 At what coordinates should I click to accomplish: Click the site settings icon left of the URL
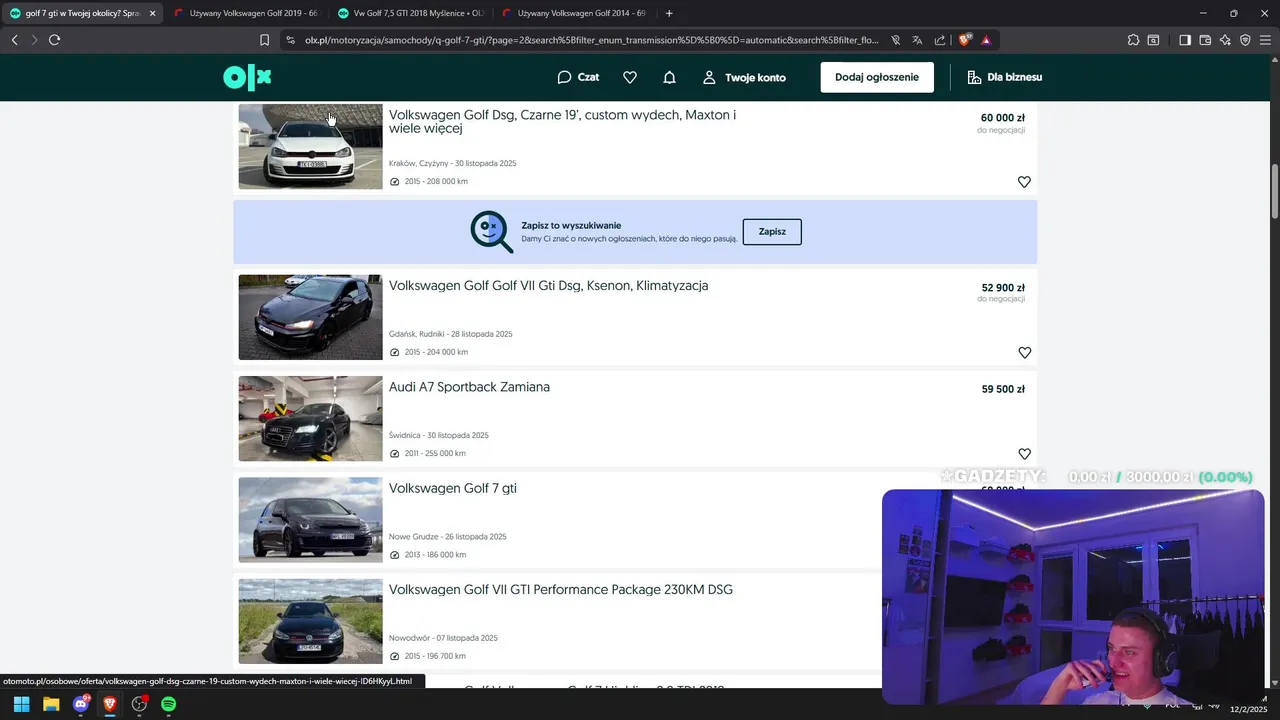point(291,40)
